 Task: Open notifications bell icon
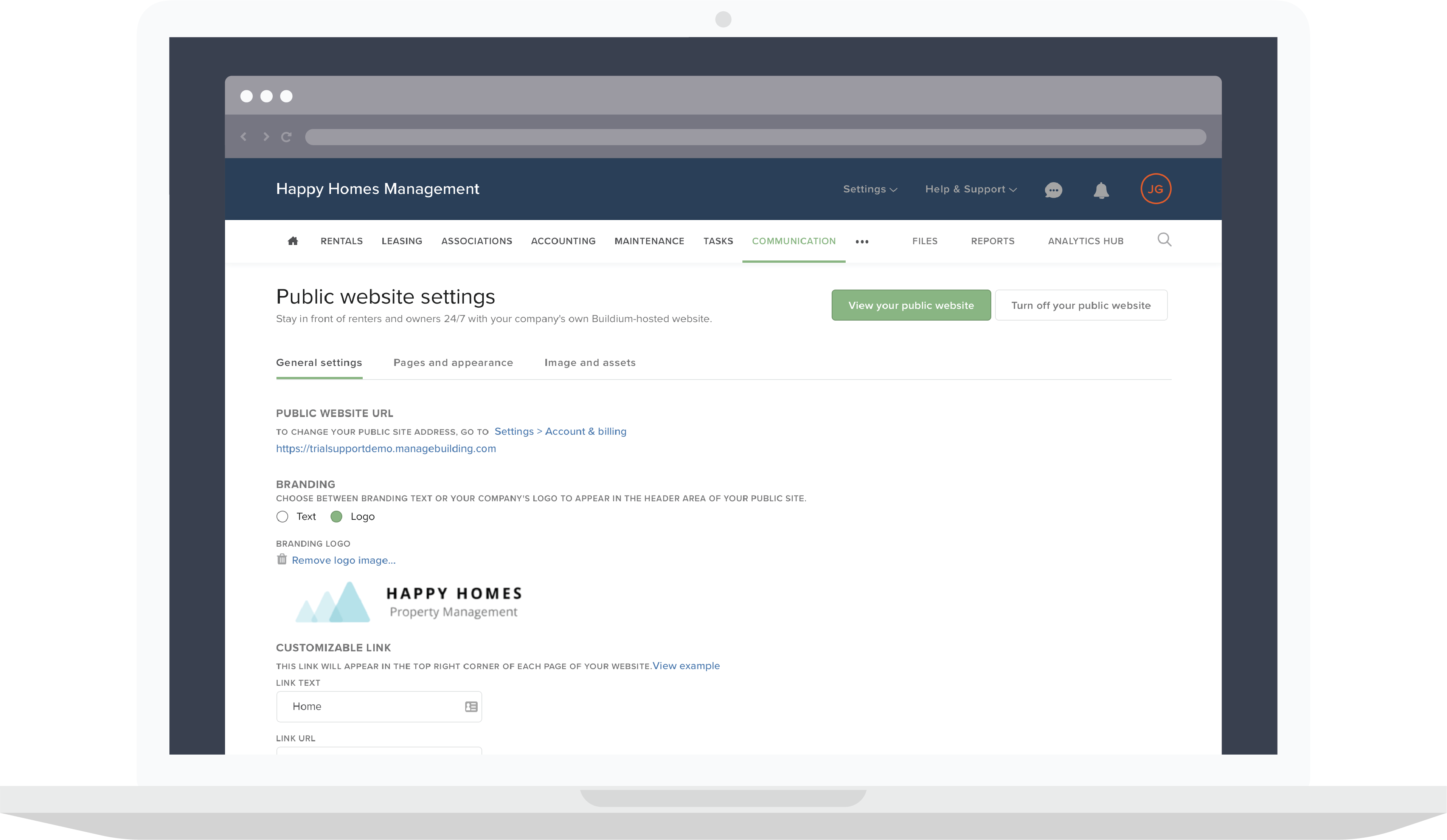(1101, 190)
